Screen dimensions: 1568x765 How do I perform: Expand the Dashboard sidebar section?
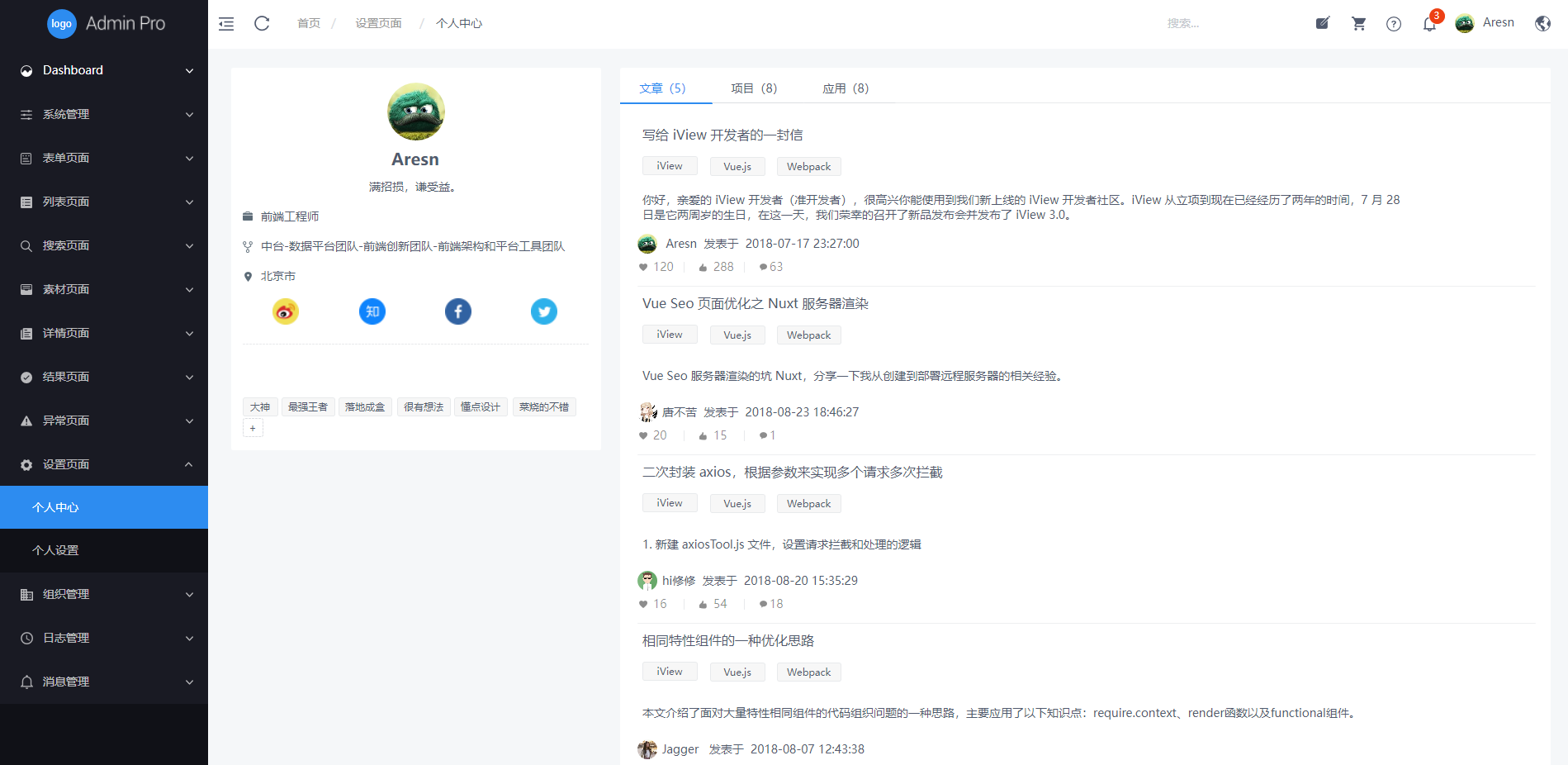coord(104,70)
